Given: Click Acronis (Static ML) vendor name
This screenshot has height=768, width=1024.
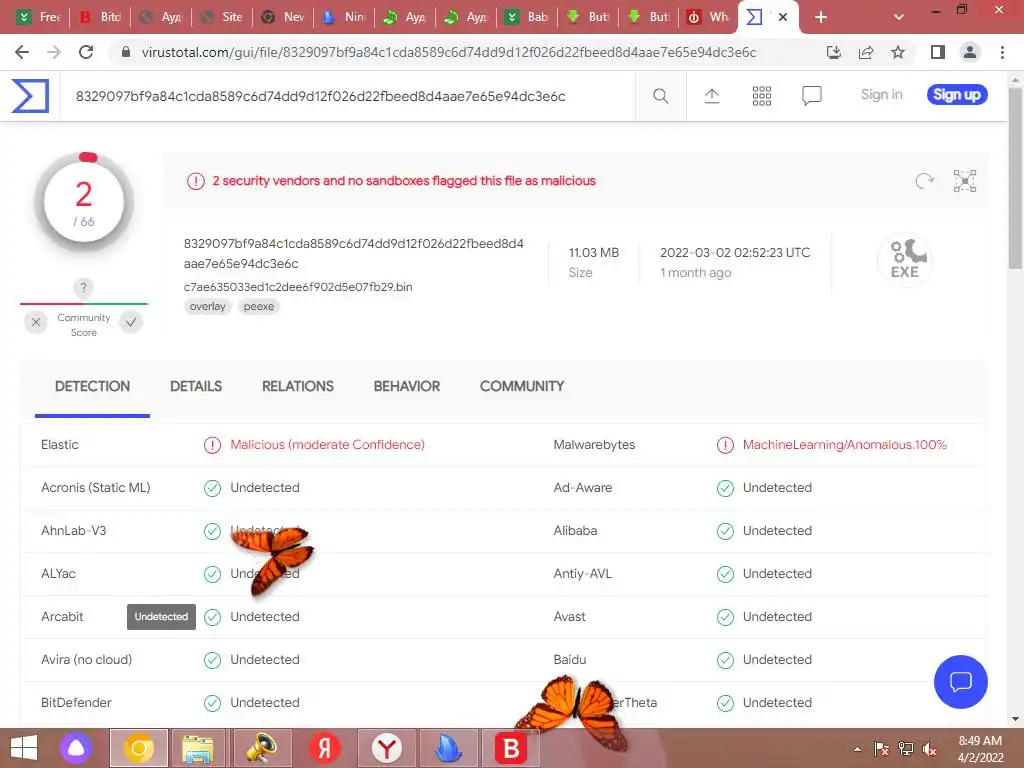Looking at the screenshot, I should coord(95,488).
